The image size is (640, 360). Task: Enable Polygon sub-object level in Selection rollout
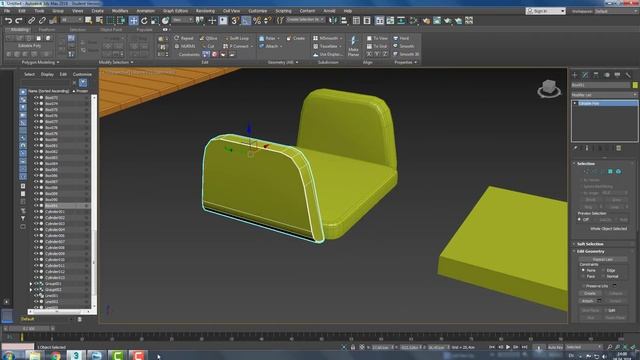pos(610,171)
